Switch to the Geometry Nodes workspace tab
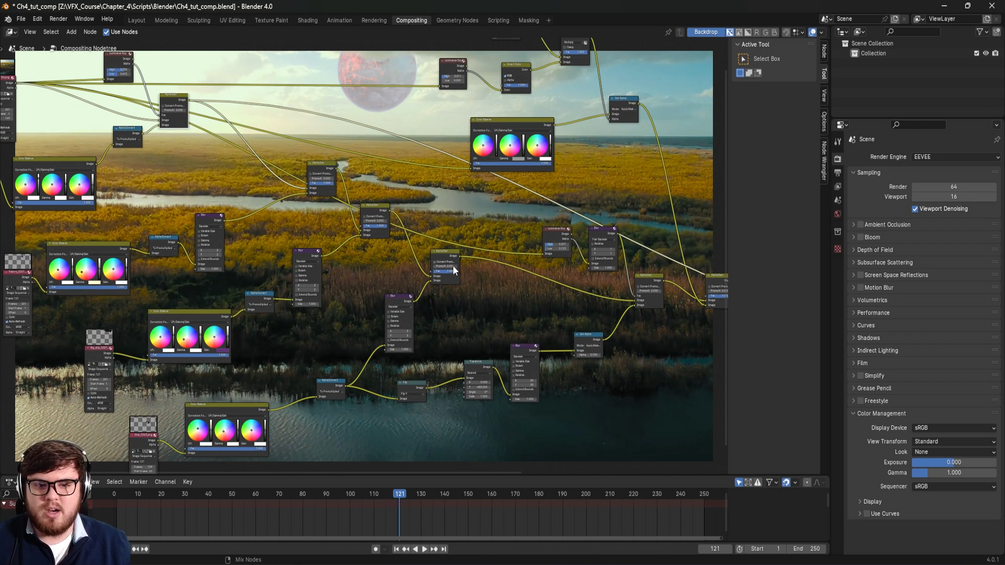 click(x=457, y=20)
